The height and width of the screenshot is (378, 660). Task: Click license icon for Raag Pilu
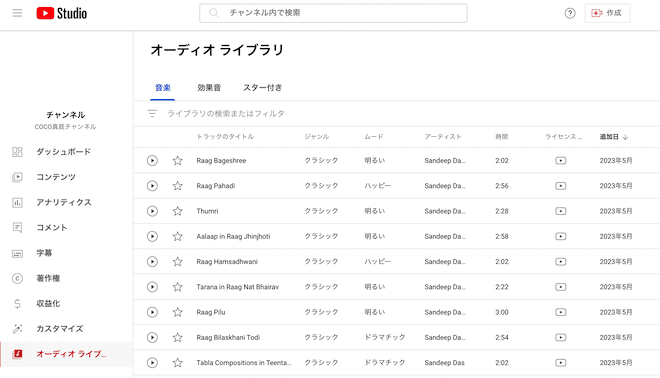pos(561,312)
